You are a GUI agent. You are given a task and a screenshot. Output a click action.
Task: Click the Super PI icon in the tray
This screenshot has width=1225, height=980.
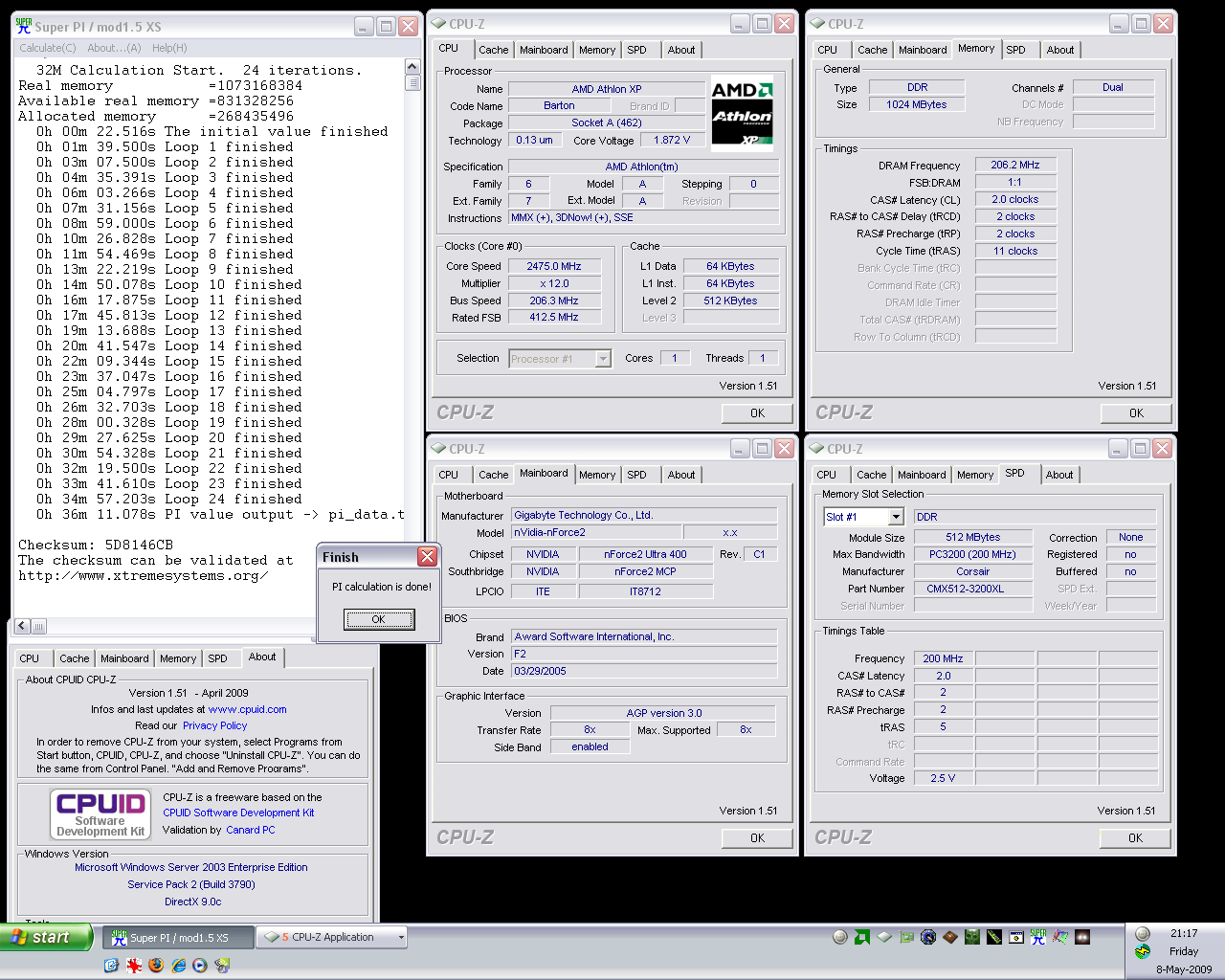coord(1038,937)
